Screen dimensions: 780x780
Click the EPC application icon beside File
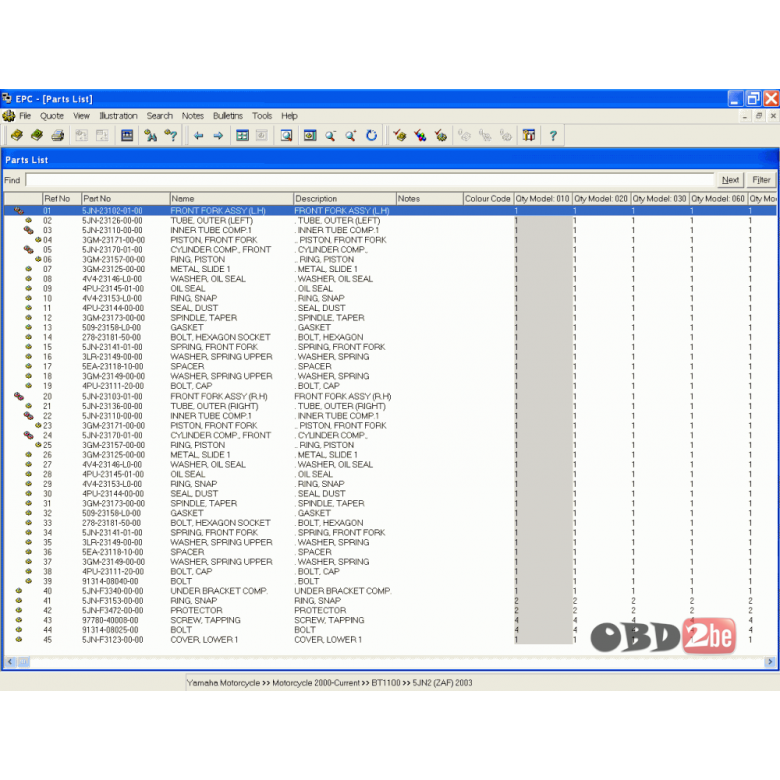tap(8, 116)
